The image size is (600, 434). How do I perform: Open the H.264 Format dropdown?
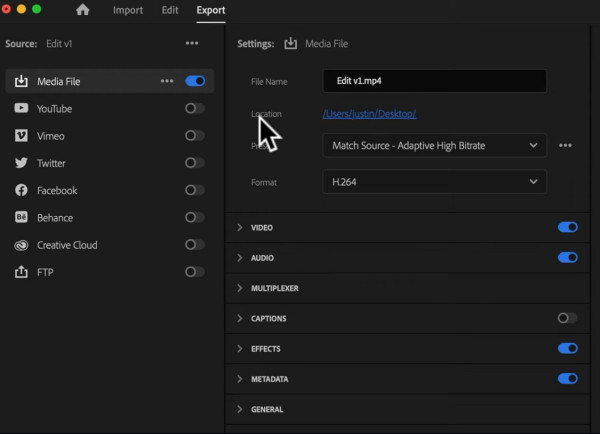[434, 182]
